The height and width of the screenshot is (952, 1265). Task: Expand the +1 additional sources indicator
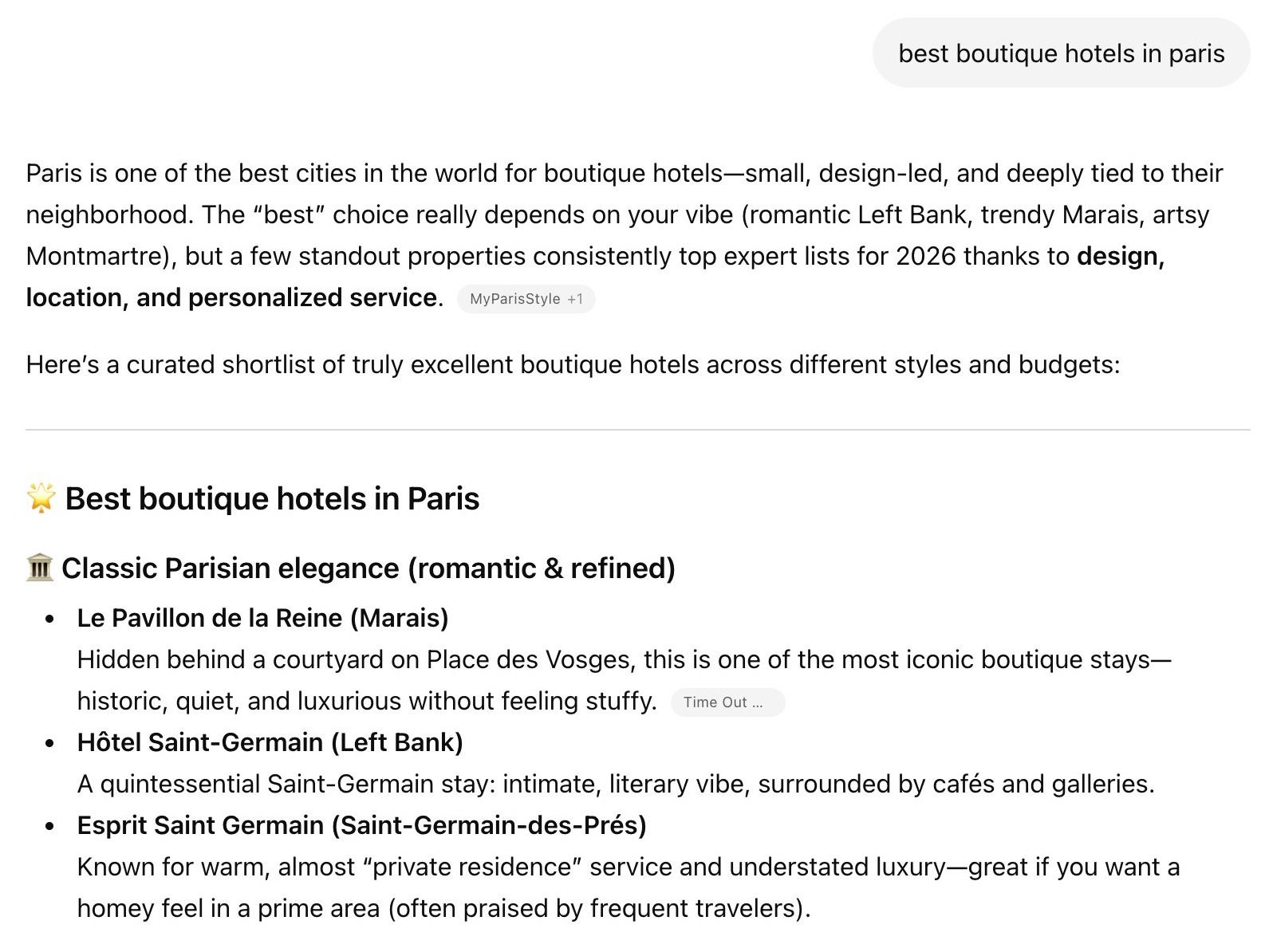(576, 298)
